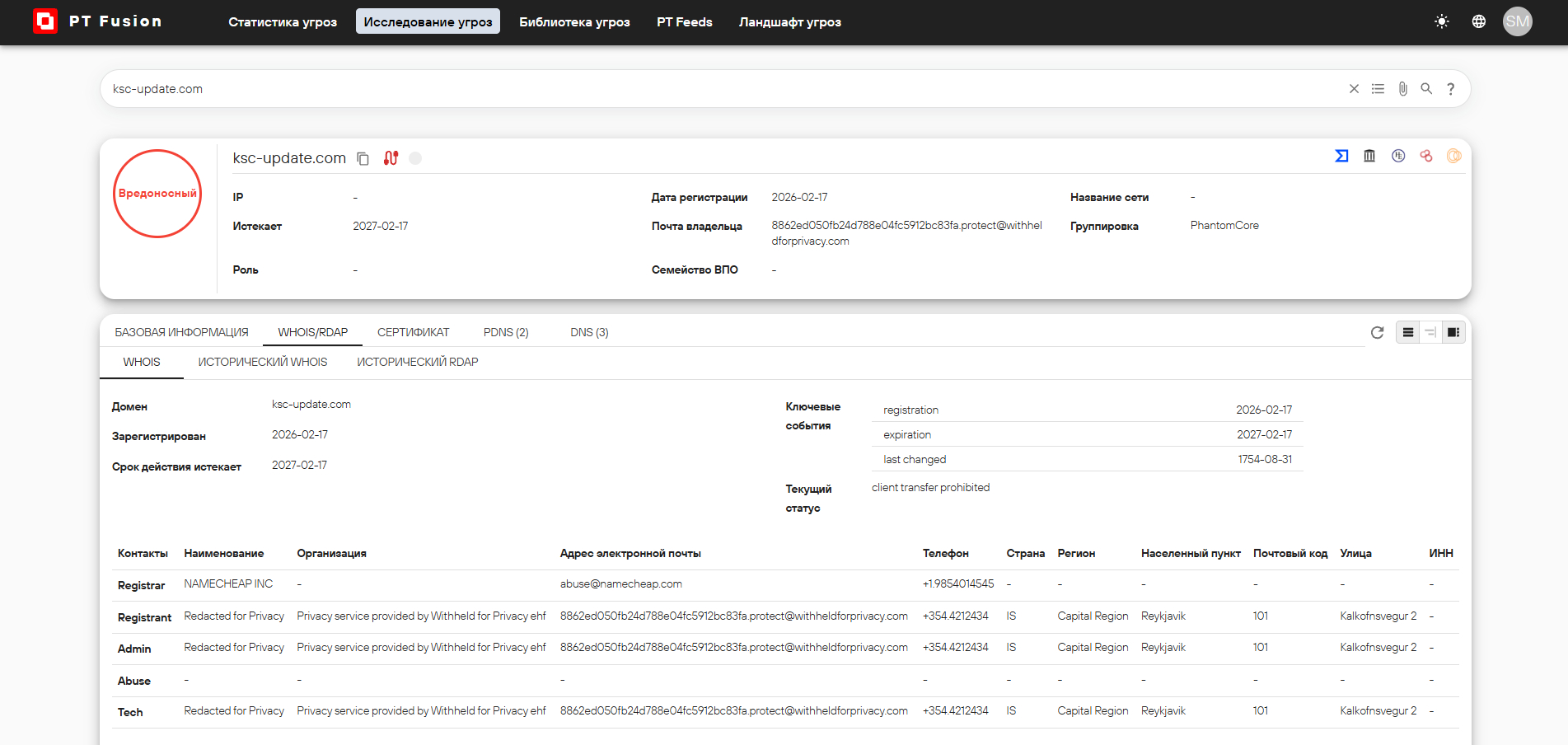Open the orange rings external icon

[1454, 156]
